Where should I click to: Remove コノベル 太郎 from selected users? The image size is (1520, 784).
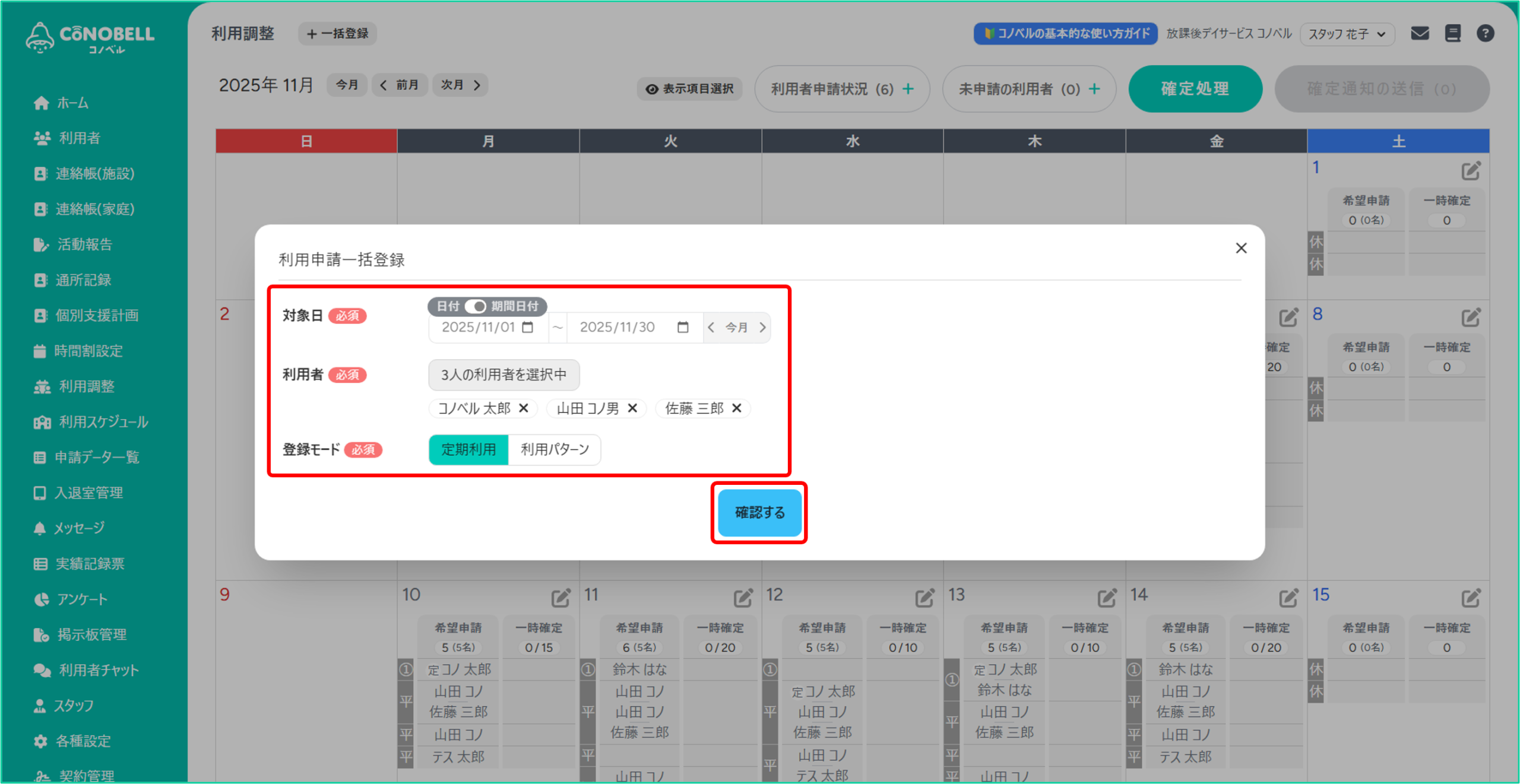pos(524,408)
